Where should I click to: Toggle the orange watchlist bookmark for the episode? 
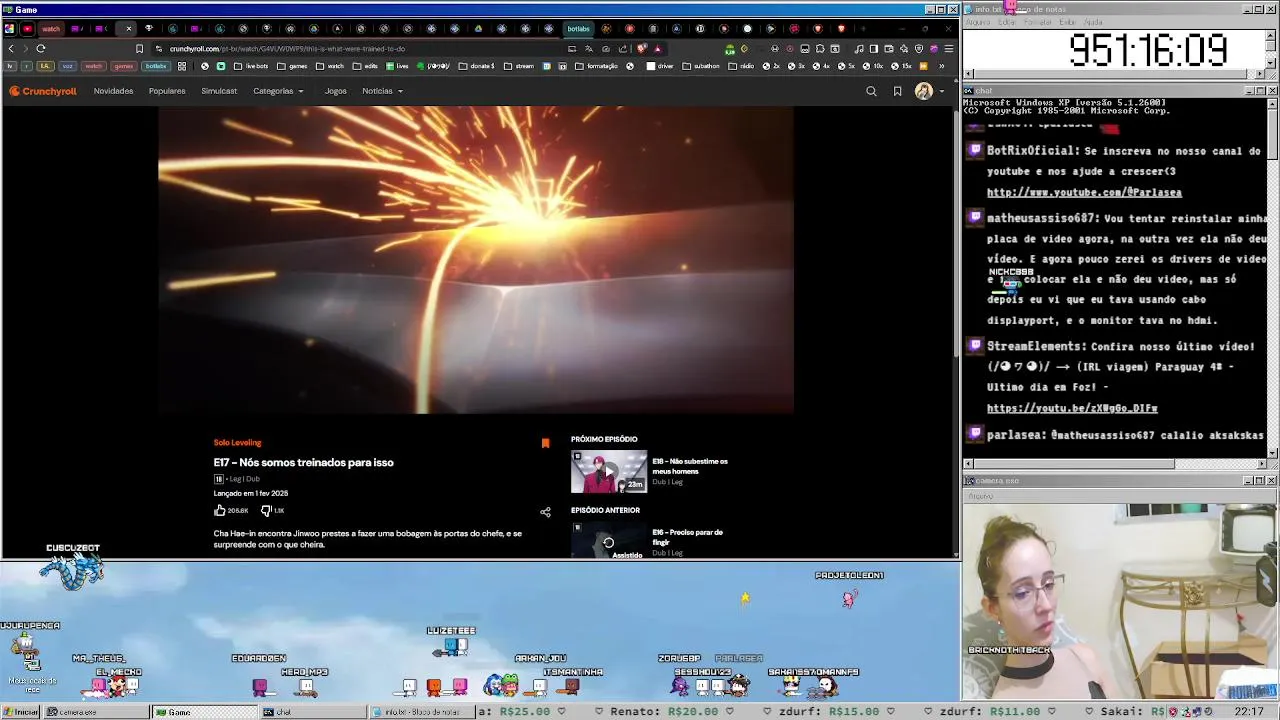545,443
